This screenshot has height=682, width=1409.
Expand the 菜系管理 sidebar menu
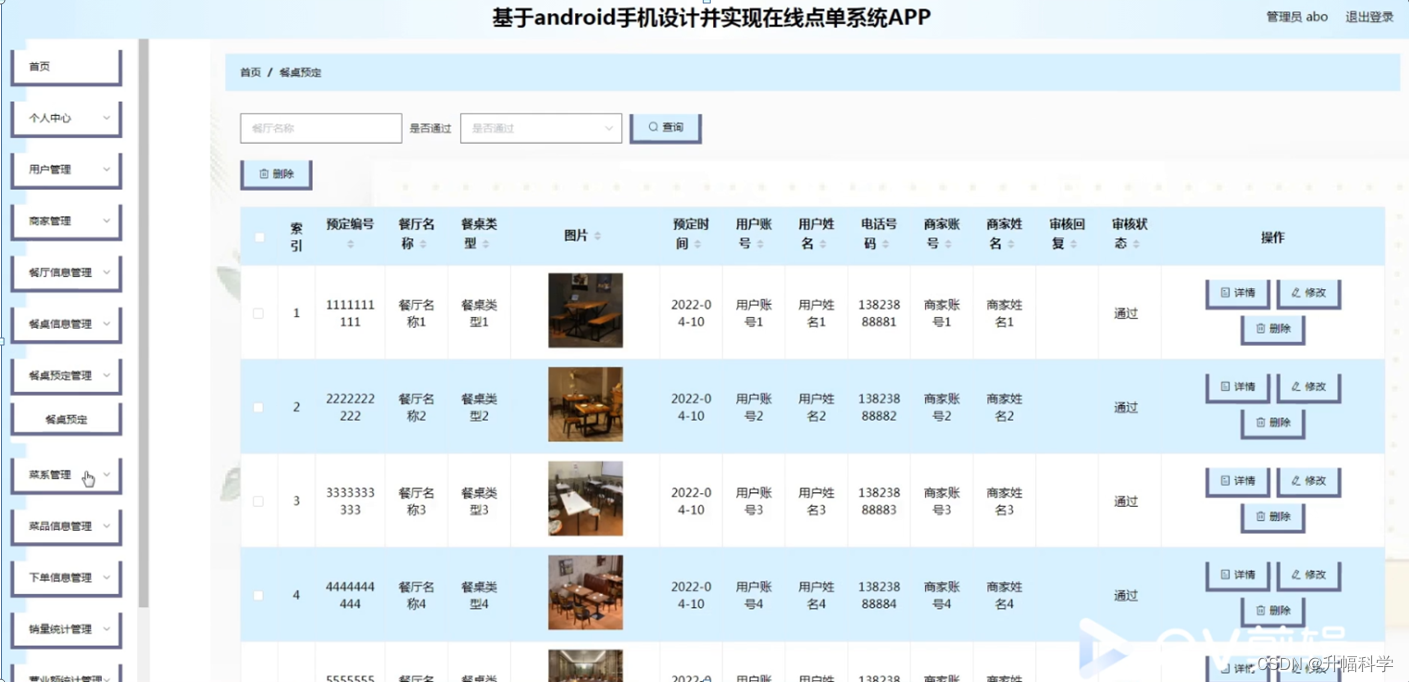point(66,475)
